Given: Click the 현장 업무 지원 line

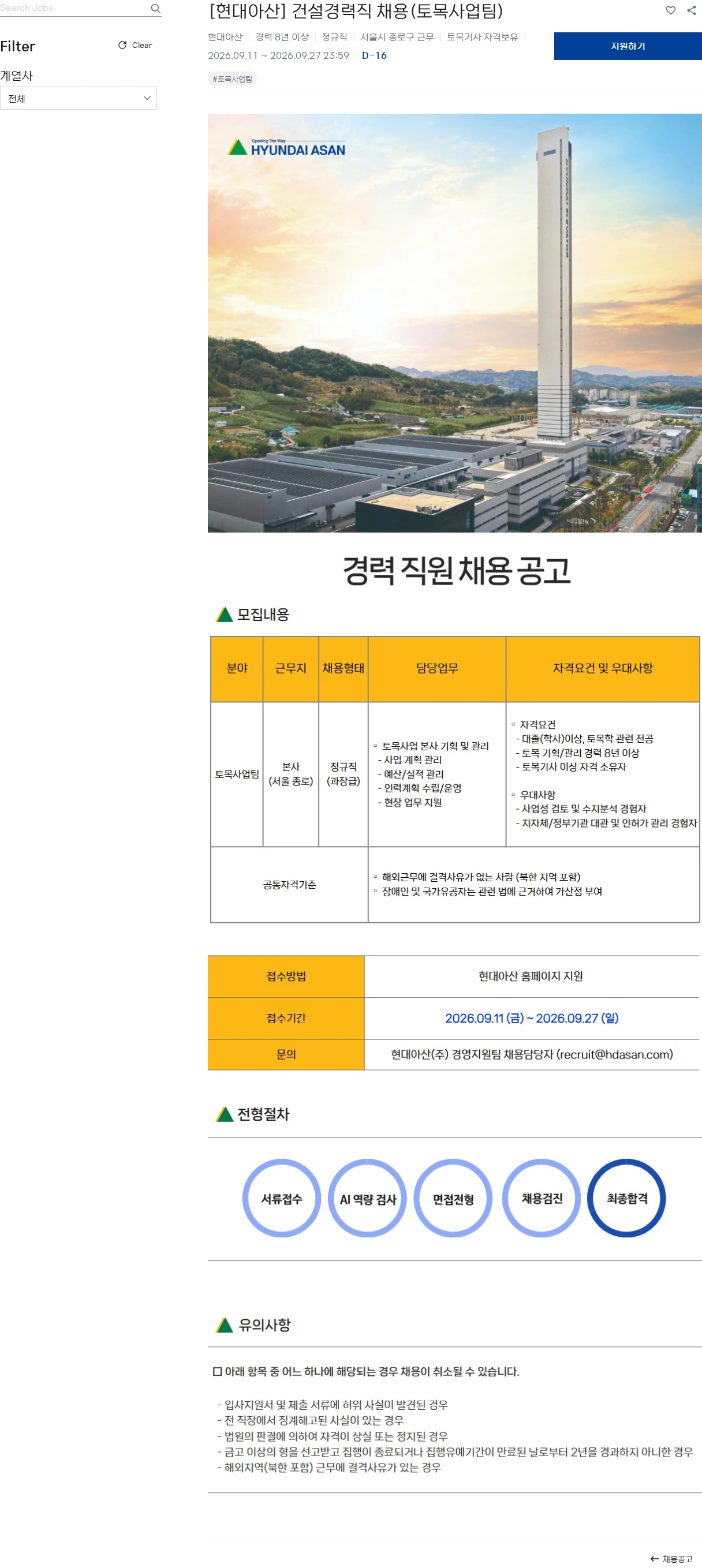Looking at the screenshot, I should point(410,802).
